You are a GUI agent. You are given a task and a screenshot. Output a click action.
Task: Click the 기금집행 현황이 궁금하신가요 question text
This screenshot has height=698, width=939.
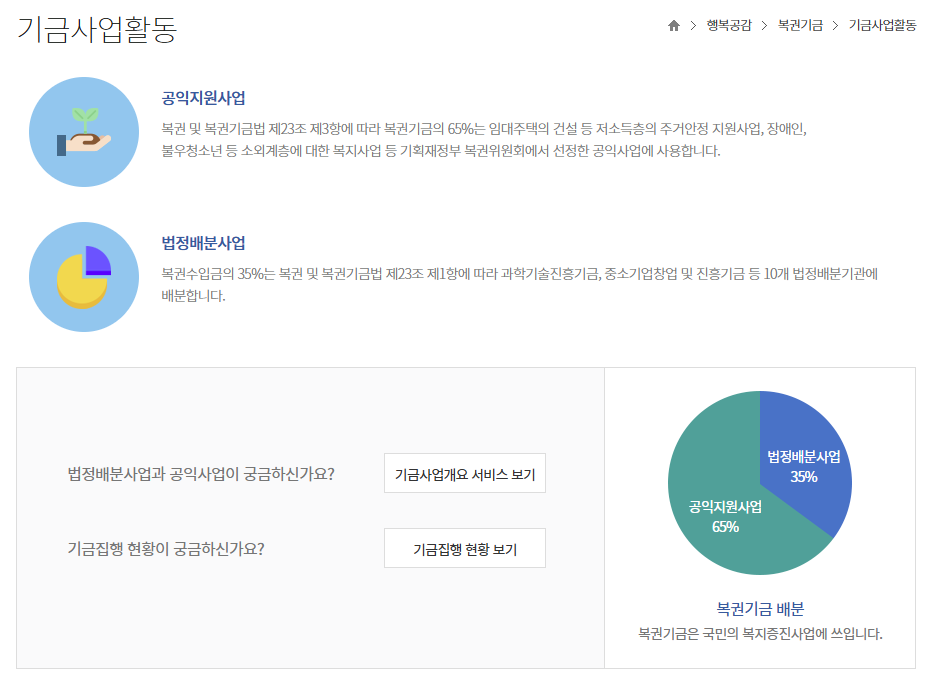(172, 548)
